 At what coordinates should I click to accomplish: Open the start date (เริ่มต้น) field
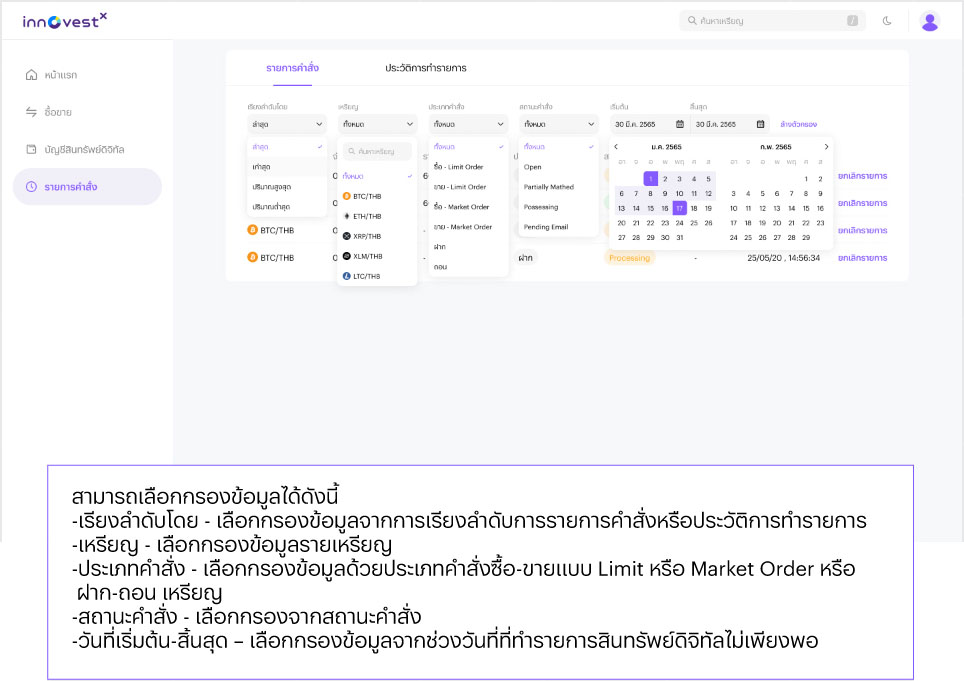point(649,124)
